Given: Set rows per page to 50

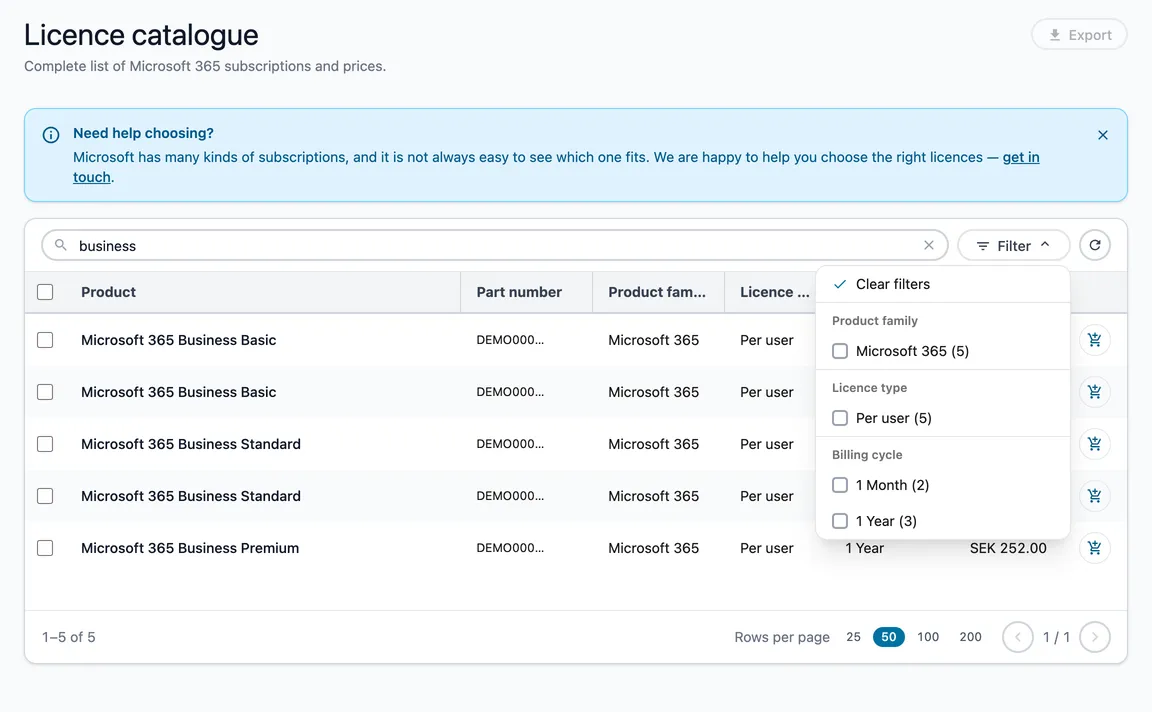Looking at the screenshot, I should tap(888, 637).
